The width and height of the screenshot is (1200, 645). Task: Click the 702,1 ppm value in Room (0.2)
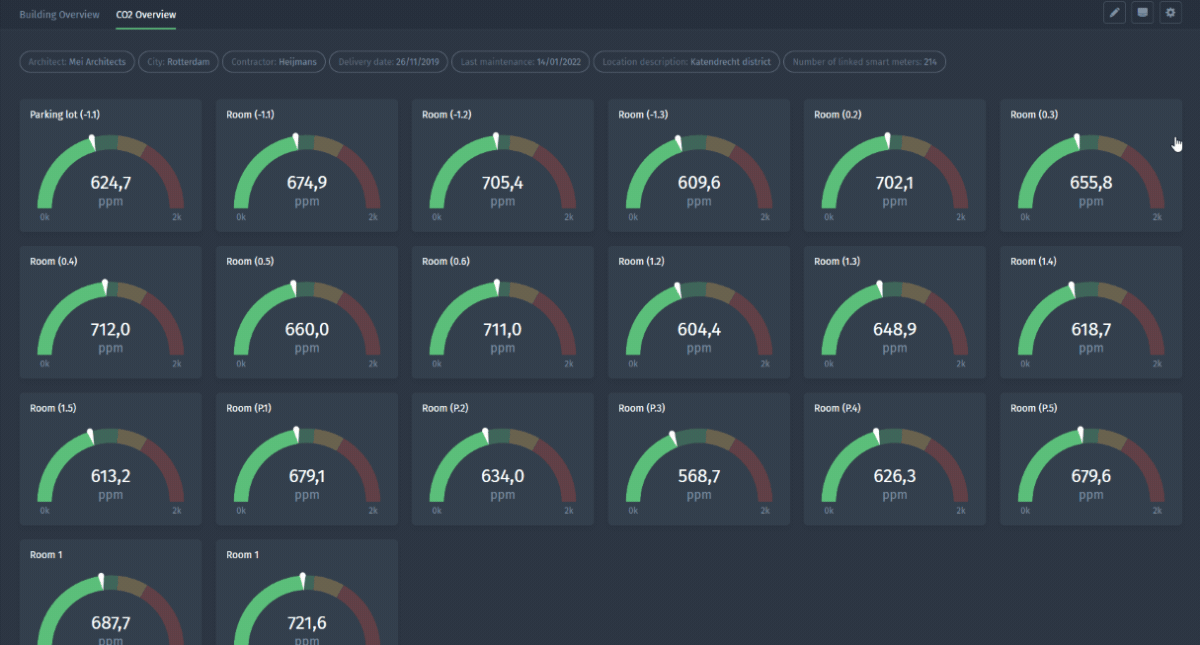click(894, 183)
